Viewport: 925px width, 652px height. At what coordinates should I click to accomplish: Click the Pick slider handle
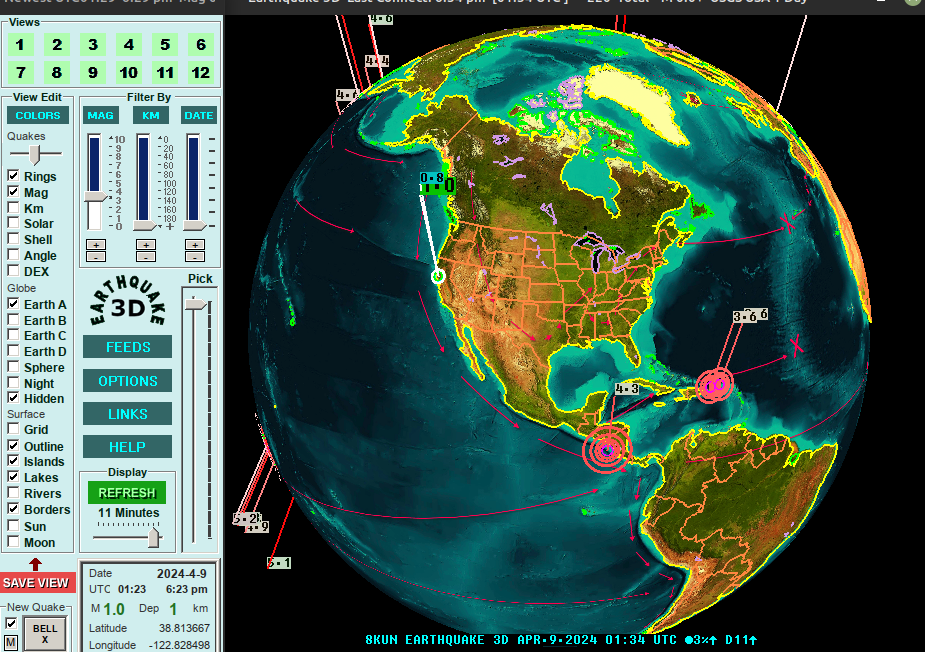coord(196,304)
